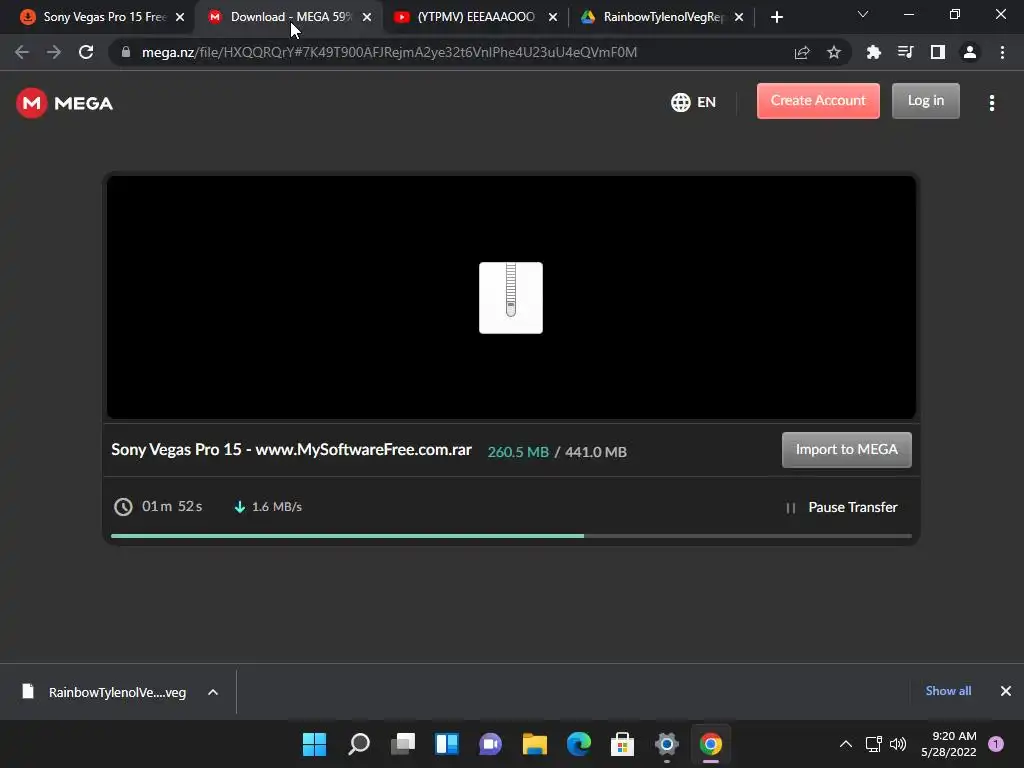Open the Widgets panel
The image size is (1024, 768).
(x=447, y=744)
